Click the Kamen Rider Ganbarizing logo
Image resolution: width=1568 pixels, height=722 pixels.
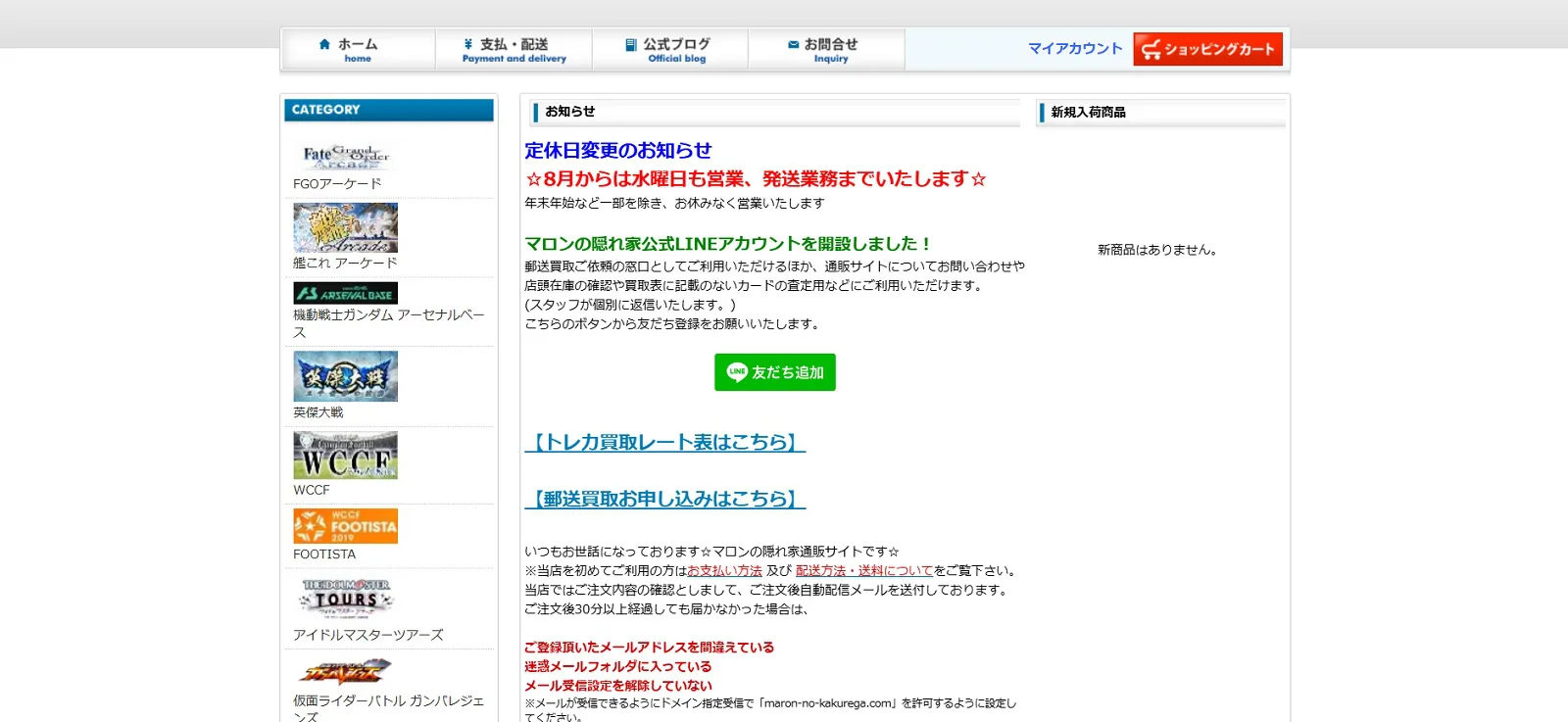pyautogui.click(x=345, y=671)
